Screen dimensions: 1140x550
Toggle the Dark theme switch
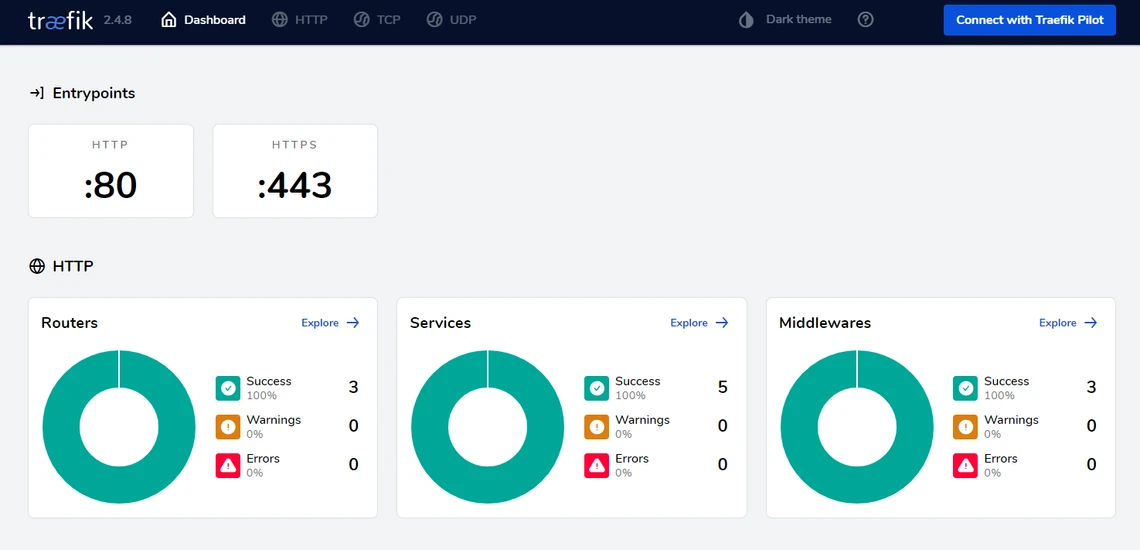coord(786,20)
